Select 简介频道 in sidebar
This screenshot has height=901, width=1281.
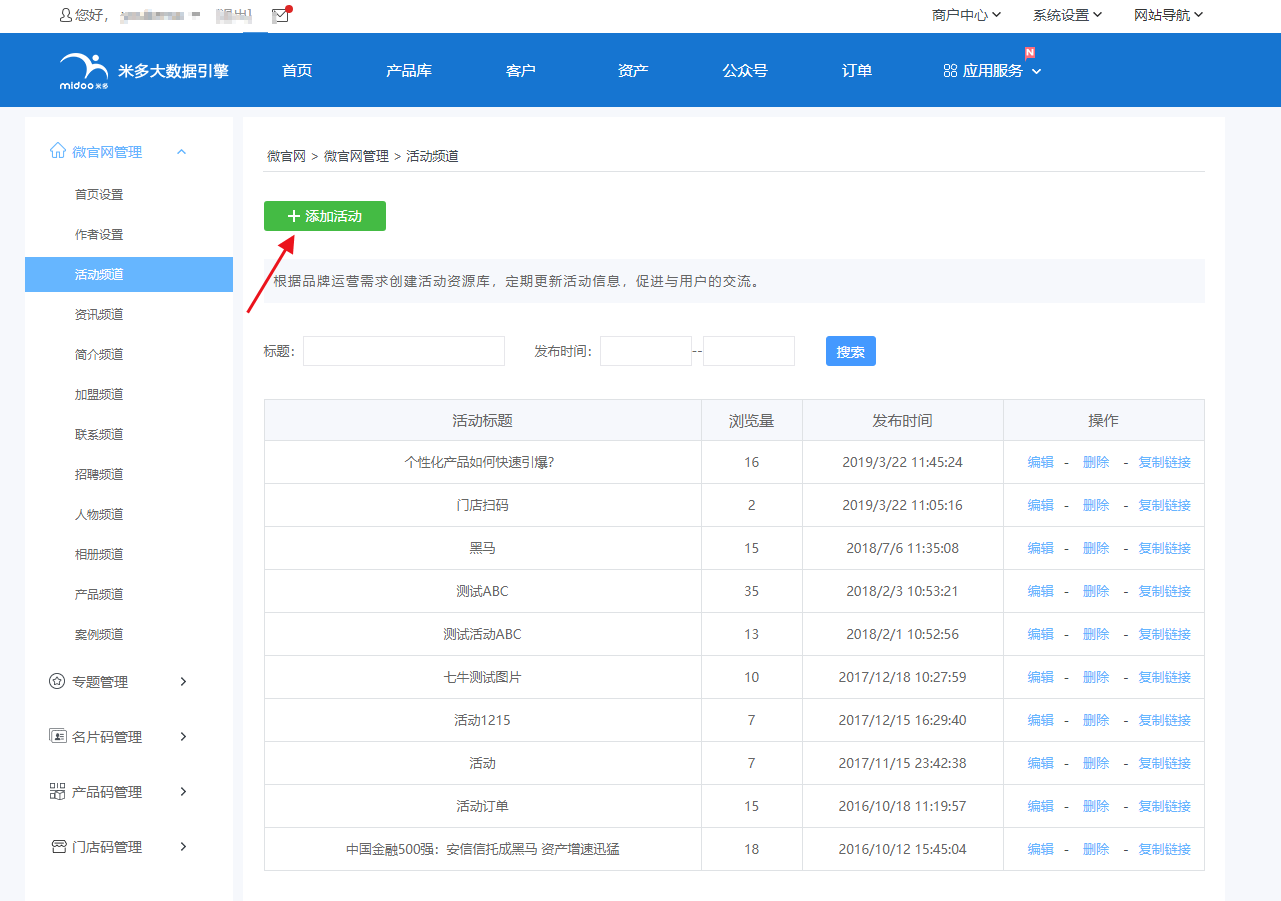click(x=99, y=354)
